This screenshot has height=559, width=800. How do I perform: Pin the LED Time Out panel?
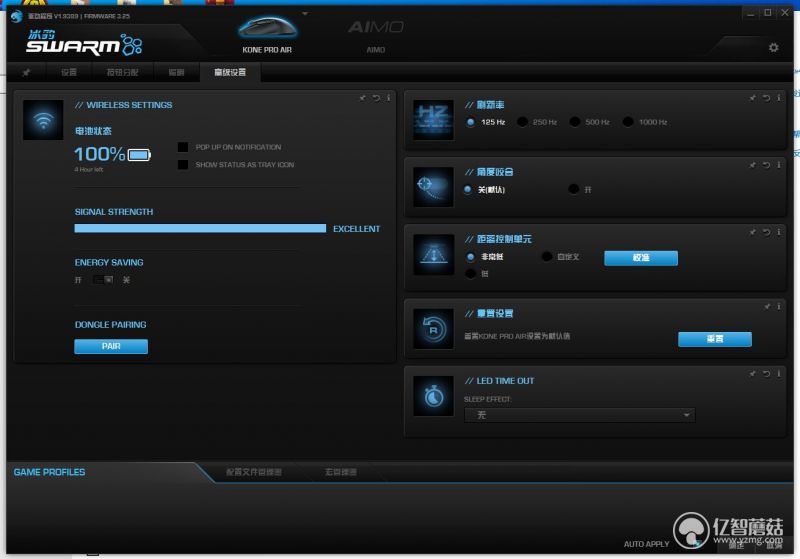pyautogui.click(x=753, y=374)
